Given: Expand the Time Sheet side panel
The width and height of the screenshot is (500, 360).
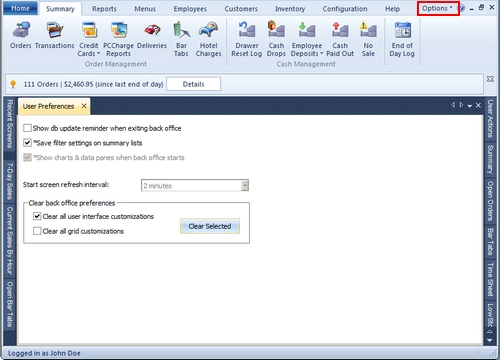Looking at the screenshot, I should pos(490,279).
